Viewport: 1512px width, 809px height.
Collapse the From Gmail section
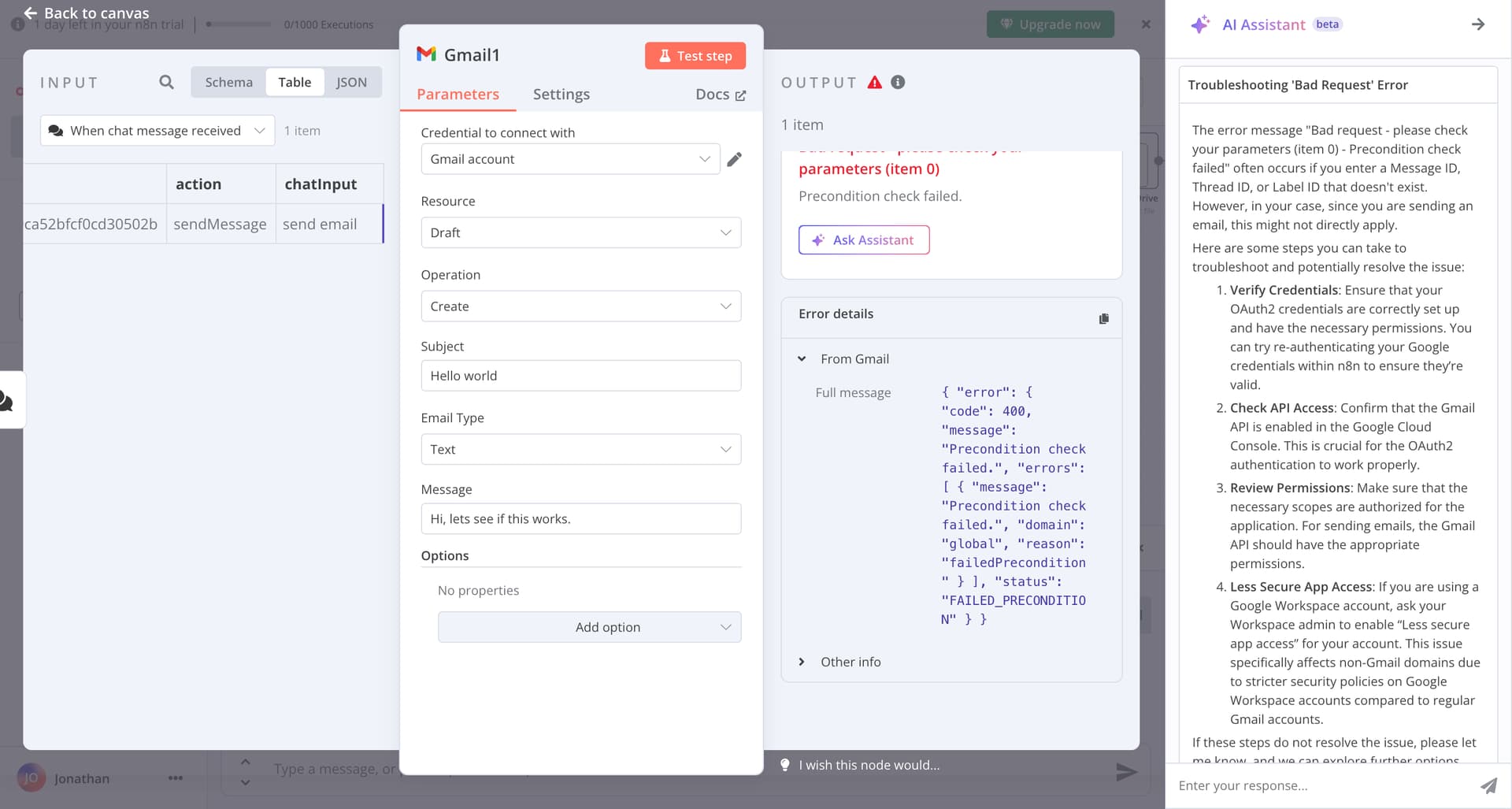(x=802, y=358)
